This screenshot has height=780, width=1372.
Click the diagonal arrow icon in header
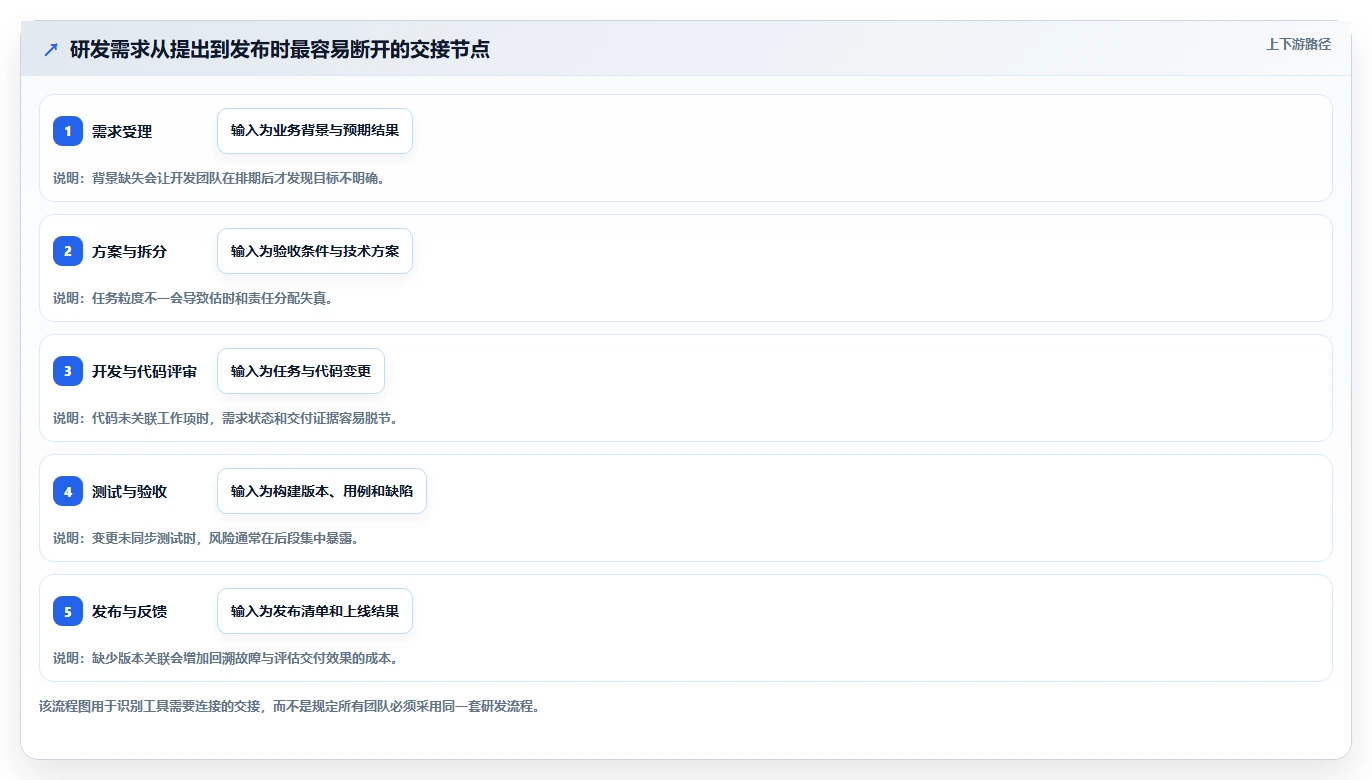[51, 49]
